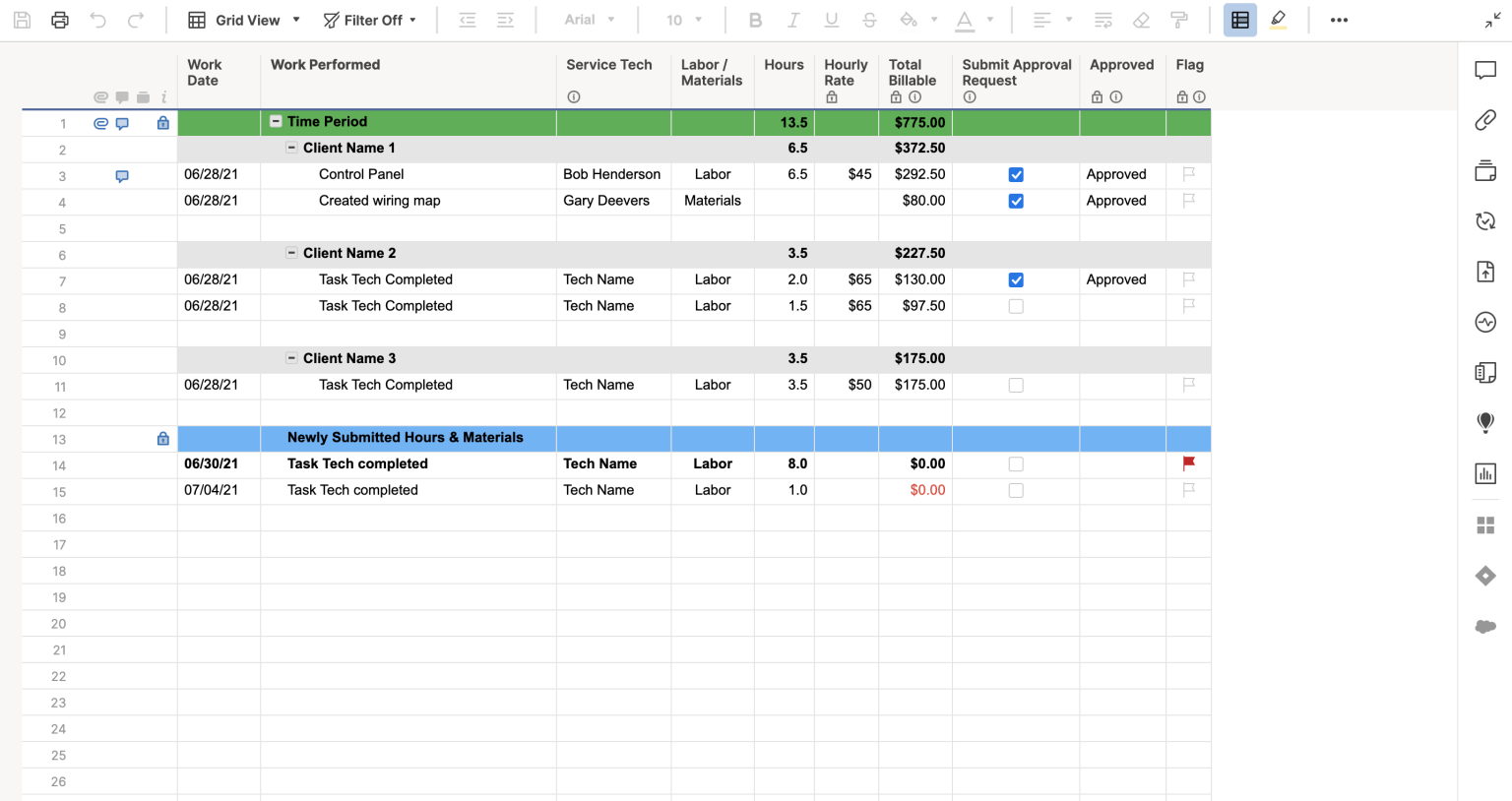
Task: Open the Filter Off menu
Action: [370, 20]
